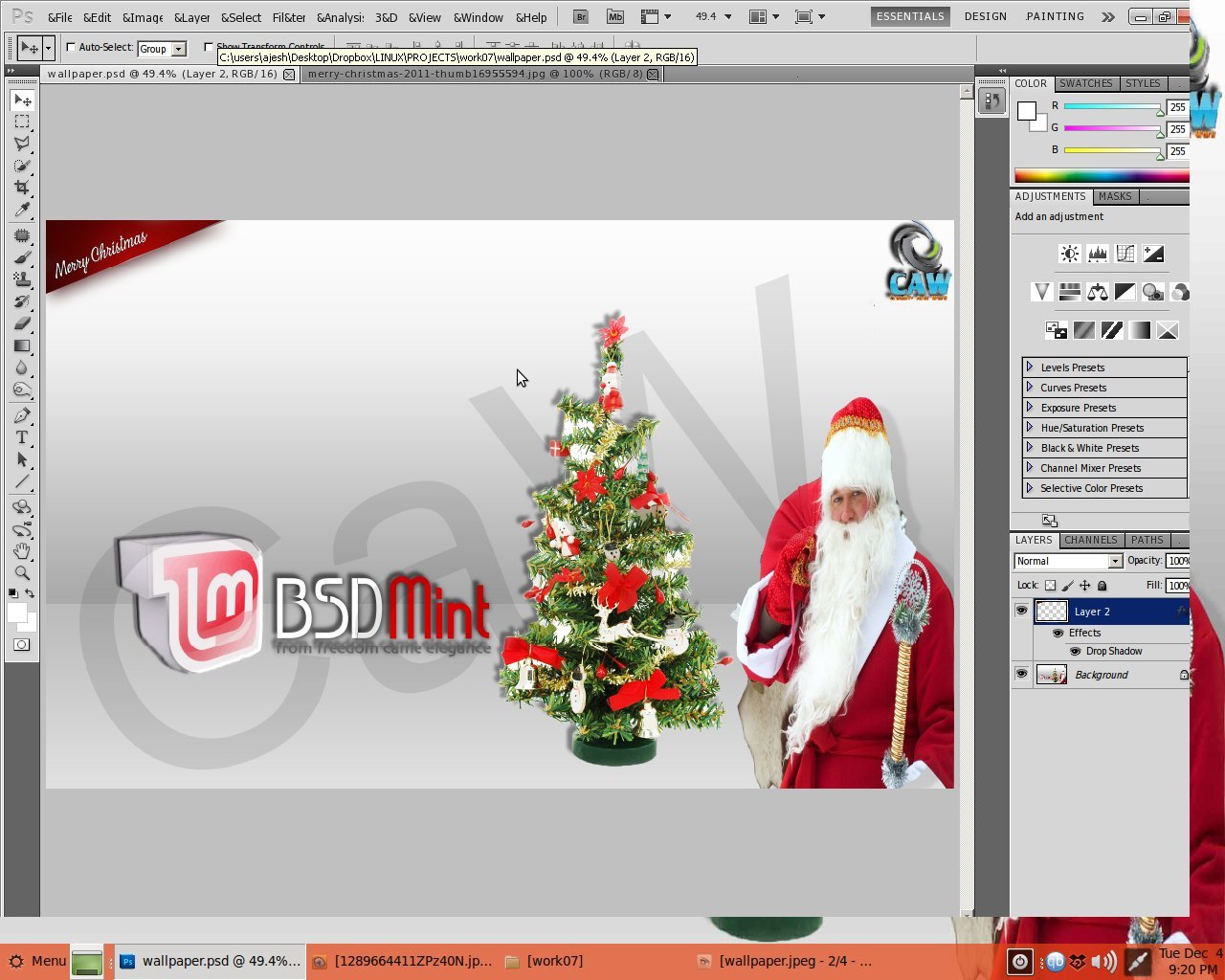Select the Eyedropper tool

pos(22,210)
